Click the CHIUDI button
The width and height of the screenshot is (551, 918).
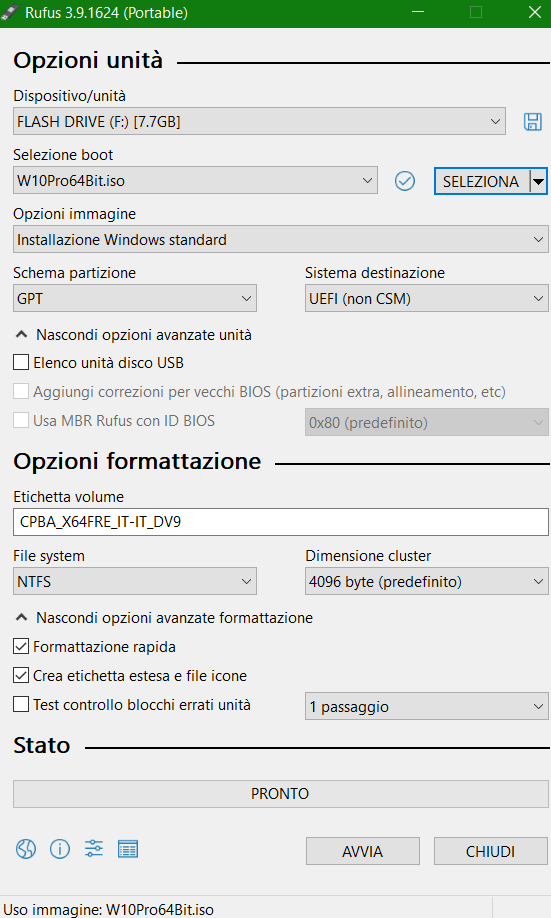(x=490, y=851)
